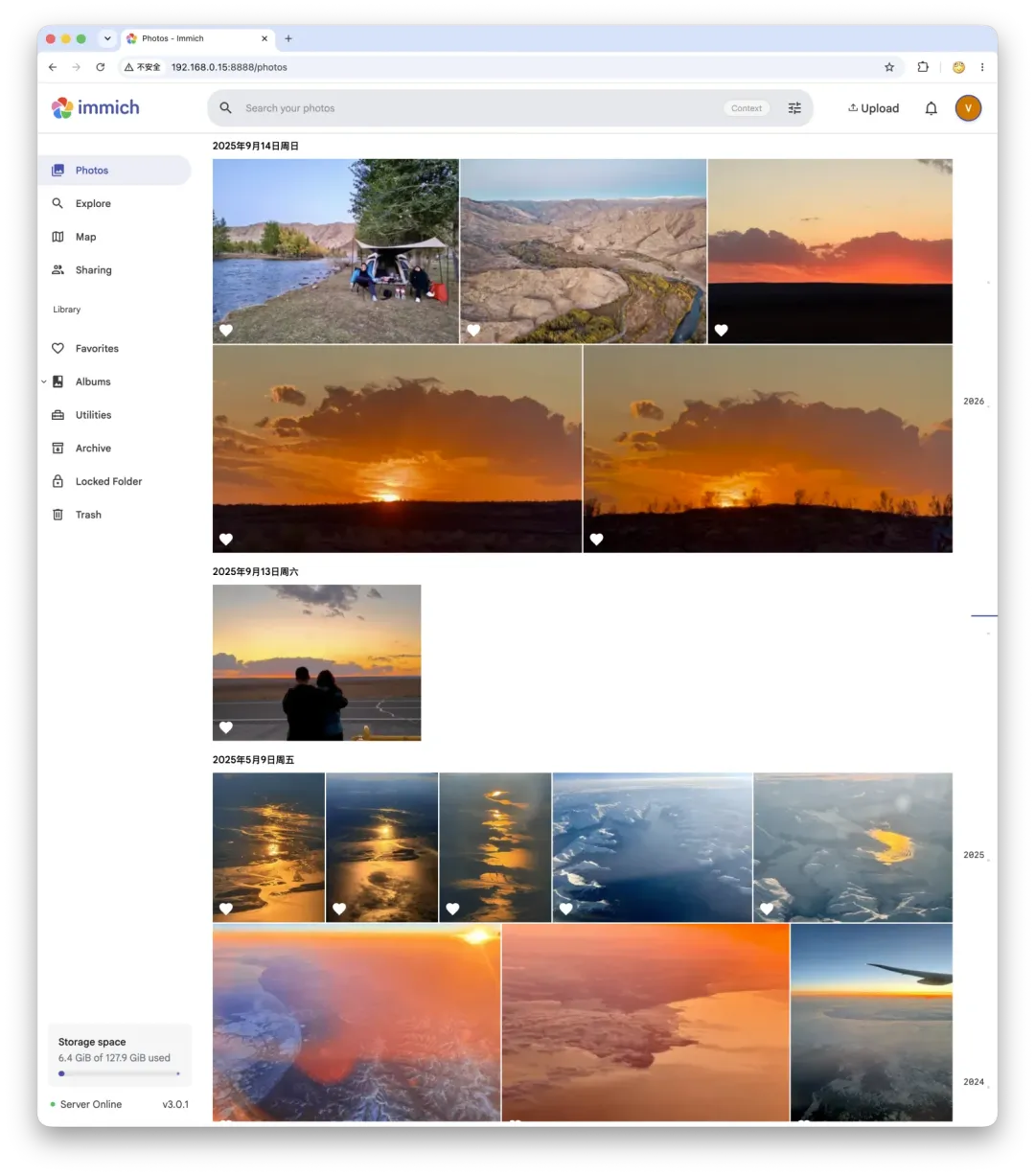
Task: Open the search filter options icon
Action: [x=794, y=108]
